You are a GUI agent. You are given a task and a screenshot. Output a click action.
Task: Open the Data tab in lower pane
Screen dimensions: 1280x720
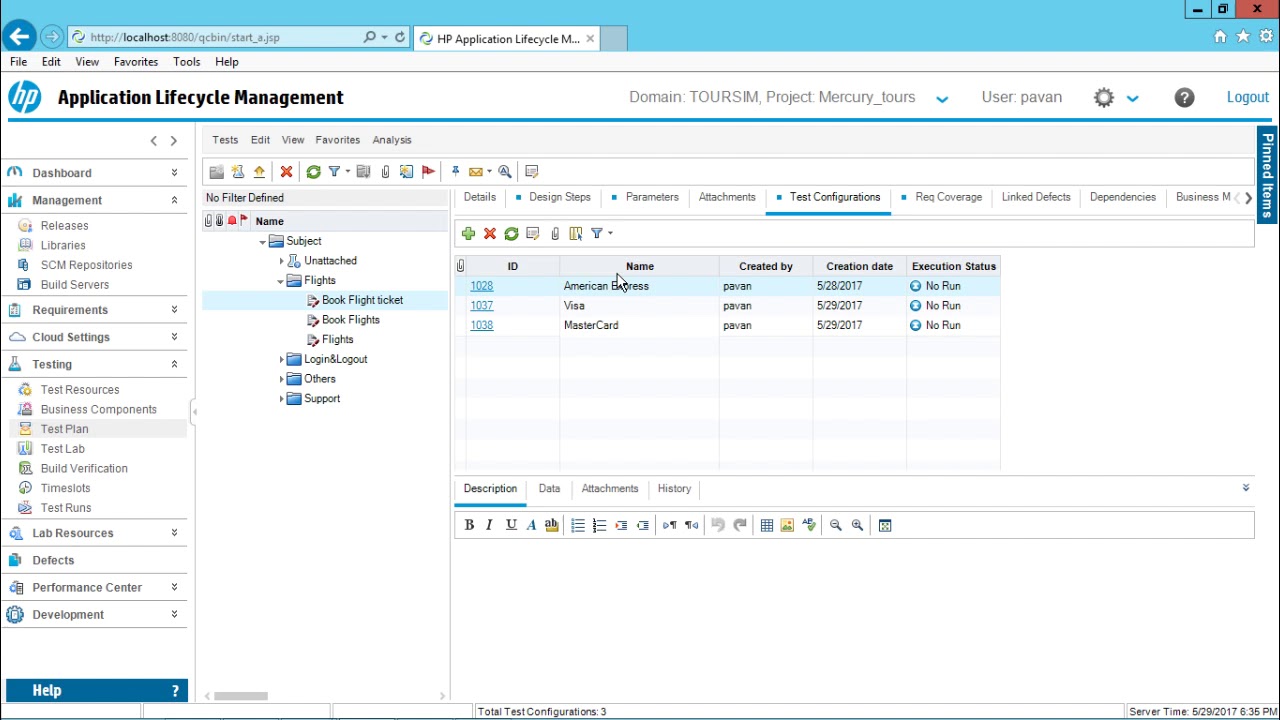549,489
